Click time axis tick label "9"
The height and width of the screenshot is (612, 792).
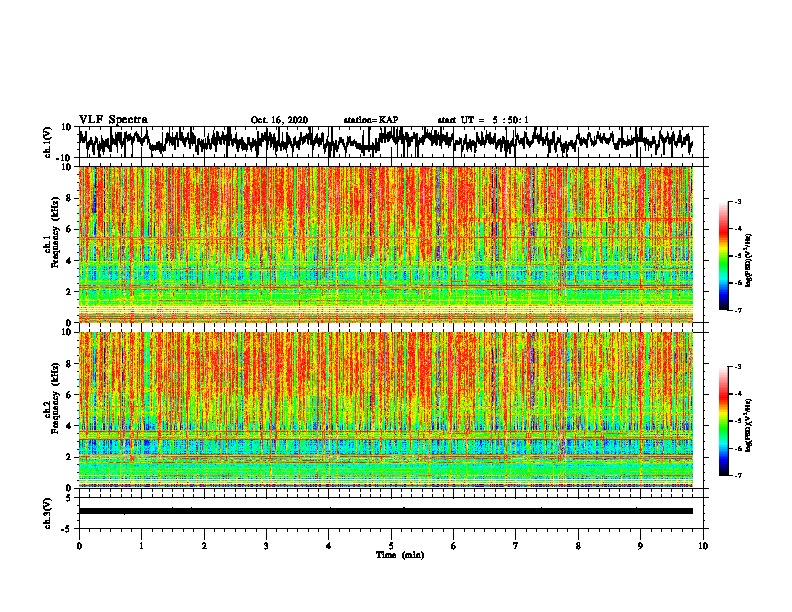pyautogui.click(x=640, y=546)
